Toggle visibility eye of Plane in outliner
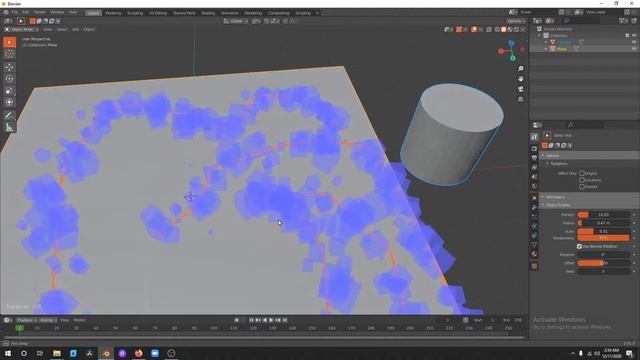 coord(634,49)
